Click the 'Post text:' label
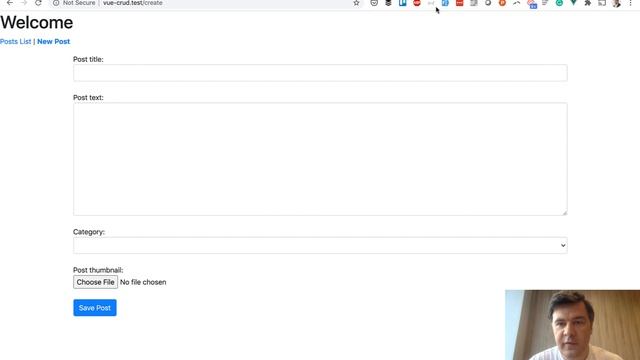 88,98
